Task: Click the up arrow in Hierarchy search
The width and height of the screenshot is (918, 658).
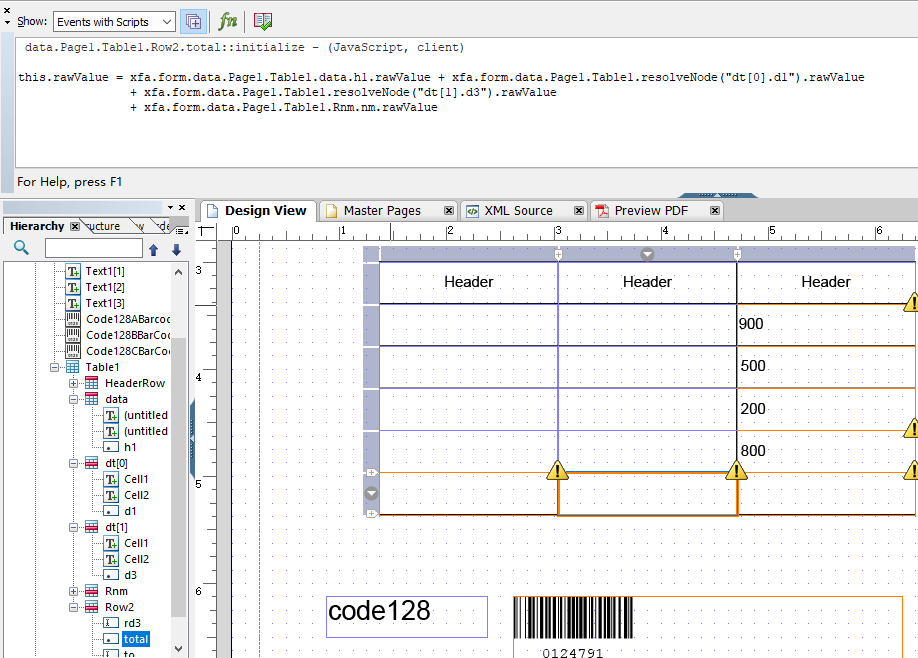Action: (154, 249)
